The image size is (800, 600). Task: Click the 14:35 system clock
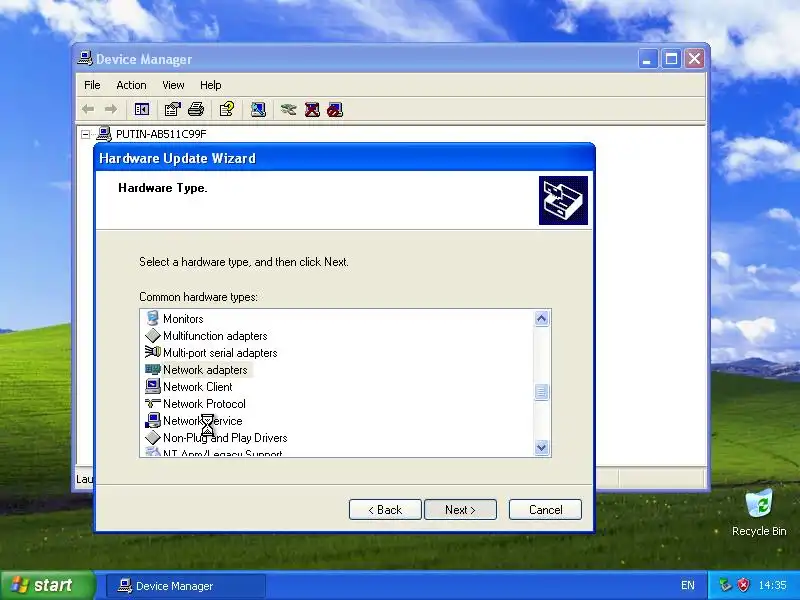[x=772, y=585]
